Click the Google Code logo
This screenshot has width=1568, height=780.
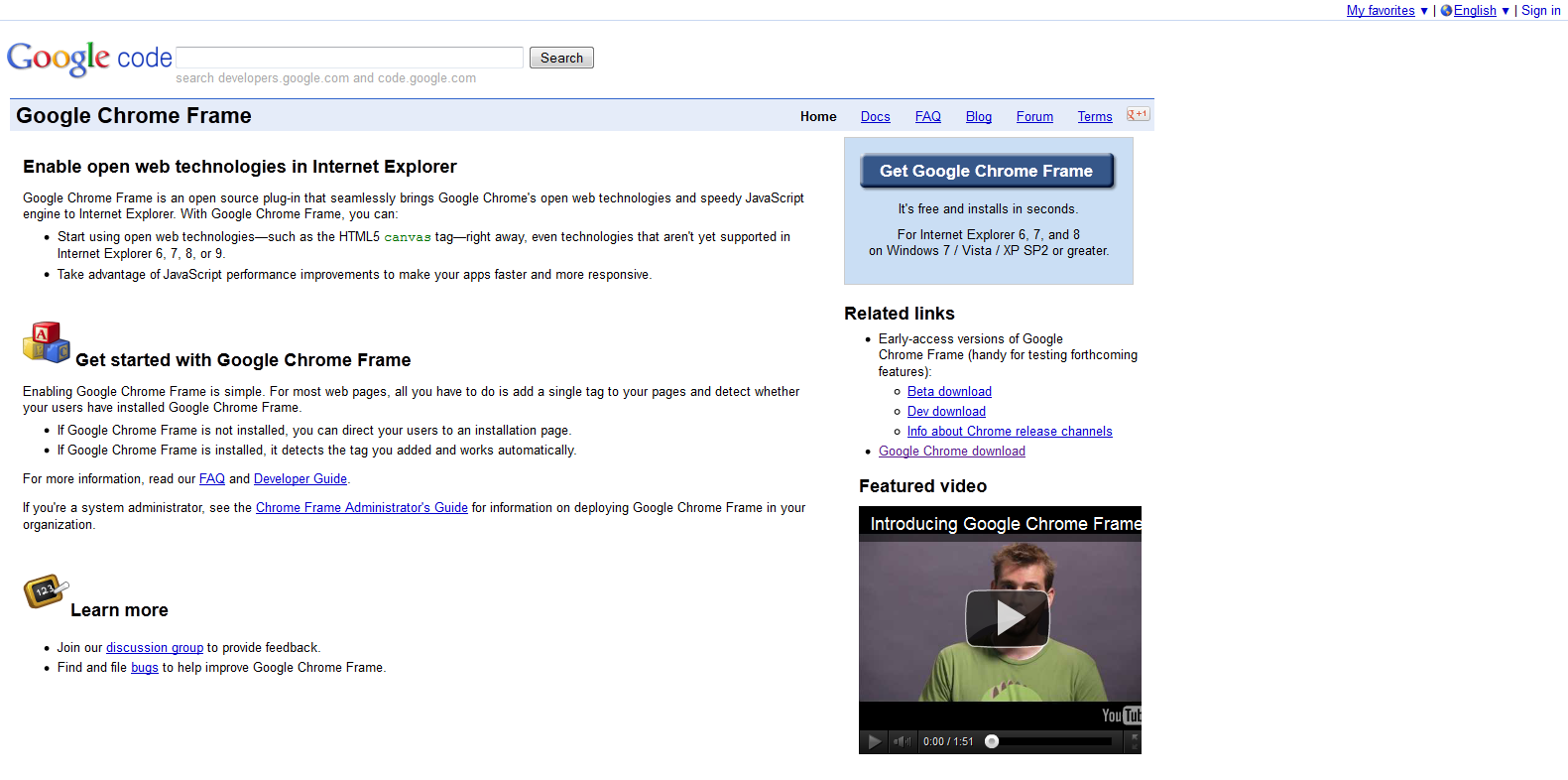(x=89, y=59)
